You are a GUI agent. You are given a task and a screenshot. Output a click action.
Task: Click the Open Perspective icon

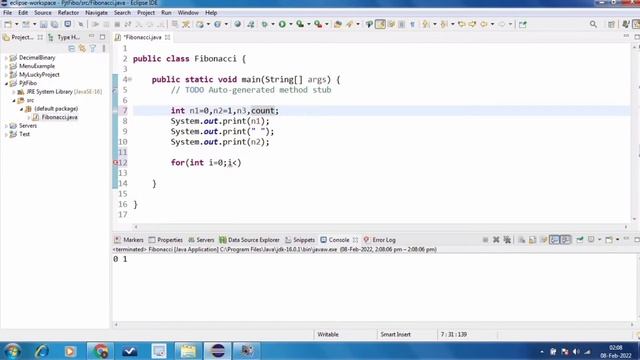[611, 24]
